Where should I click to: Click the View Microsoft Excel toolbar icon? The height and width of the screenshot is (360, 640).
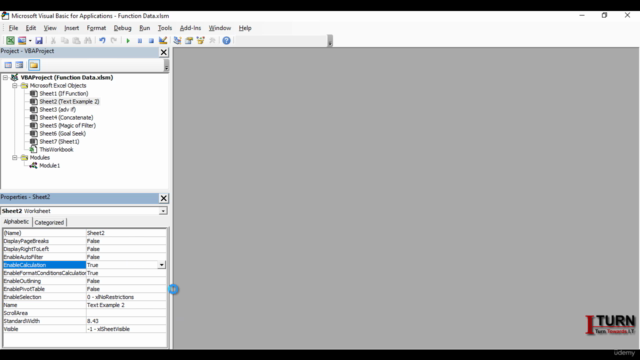point(10,40)
